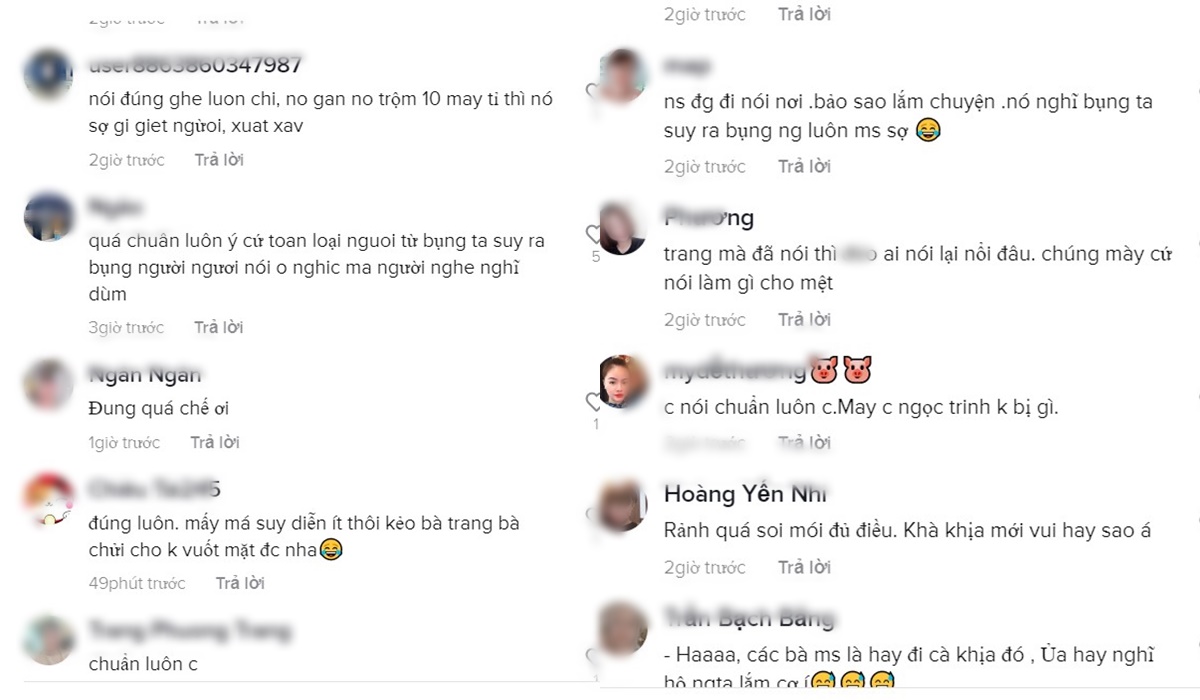Image resolution: width=1200 pixels, height=700 pixels.
Task: Open the user8863860347987 username
Action: tap(195, 65)
